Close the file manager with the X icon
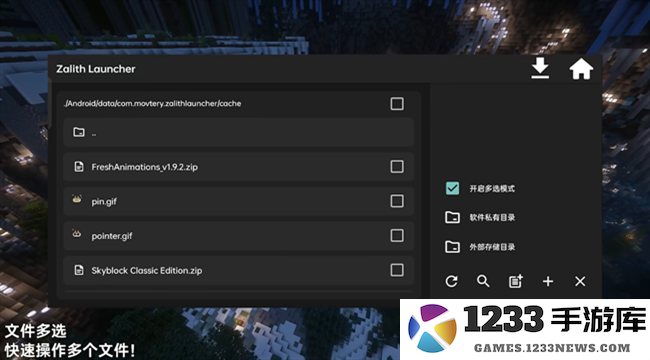This screenshot has height=360, width=650. 580,281
